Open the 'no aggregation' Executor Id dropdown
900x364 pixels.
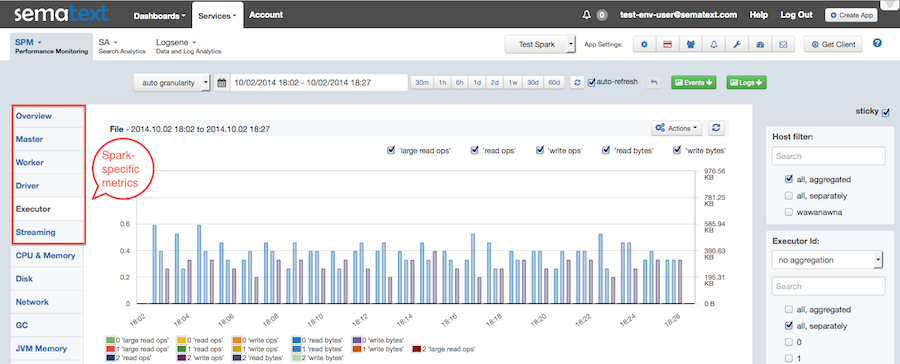click(x=827, y=260)
